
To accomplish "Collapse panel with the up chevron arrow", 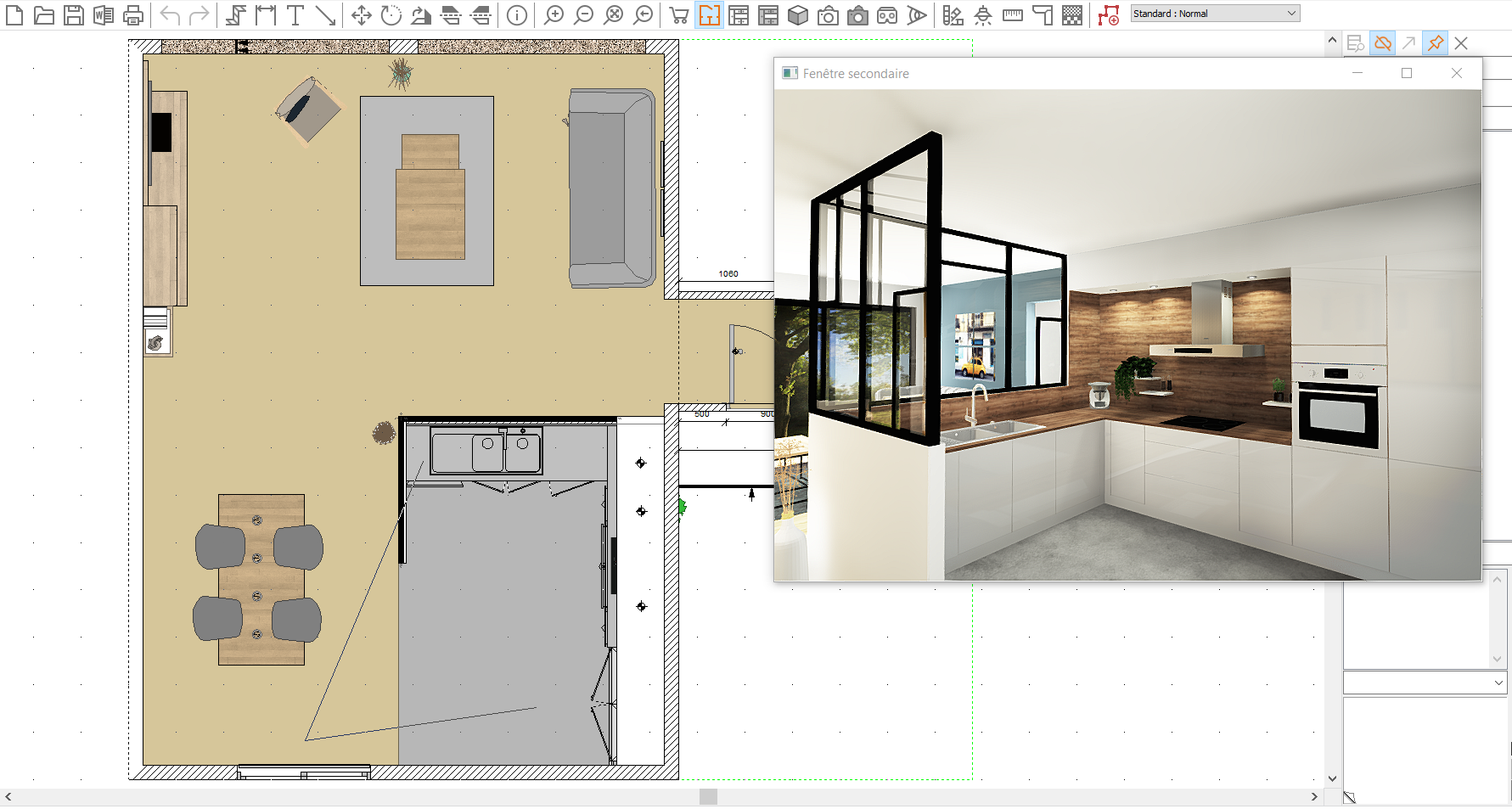I will pos(1331,41).
